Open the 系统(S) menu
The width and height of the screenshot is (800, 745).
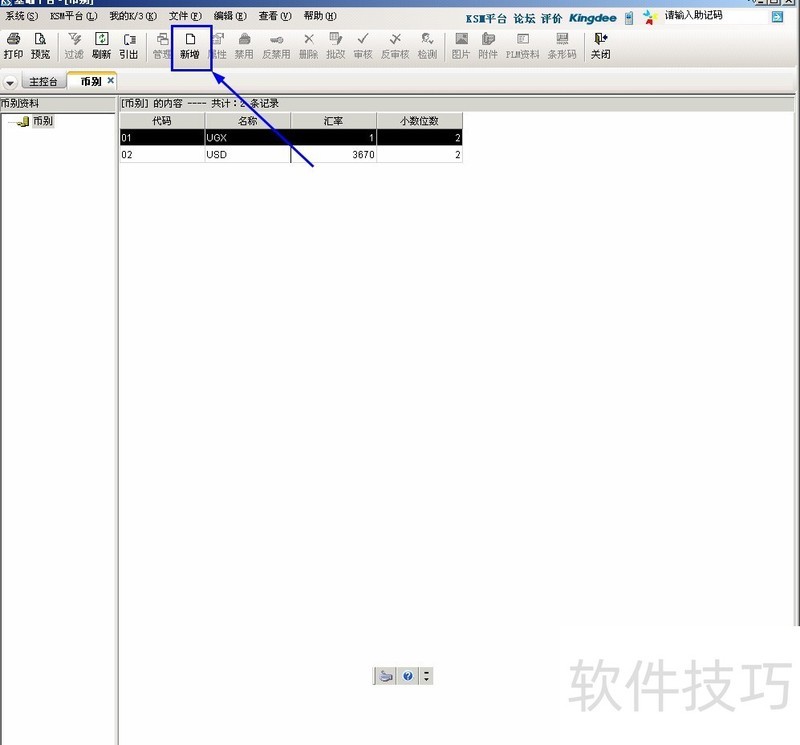coord(21,16)
